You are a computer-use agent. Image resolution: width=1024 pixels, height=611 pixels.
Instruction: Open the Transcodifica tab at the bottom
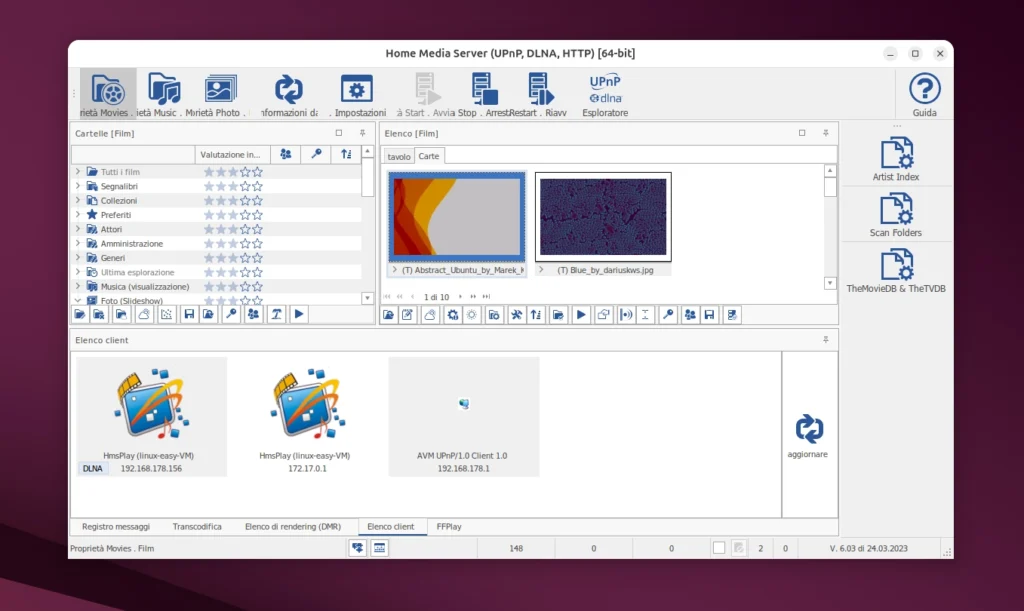point(198,526)
